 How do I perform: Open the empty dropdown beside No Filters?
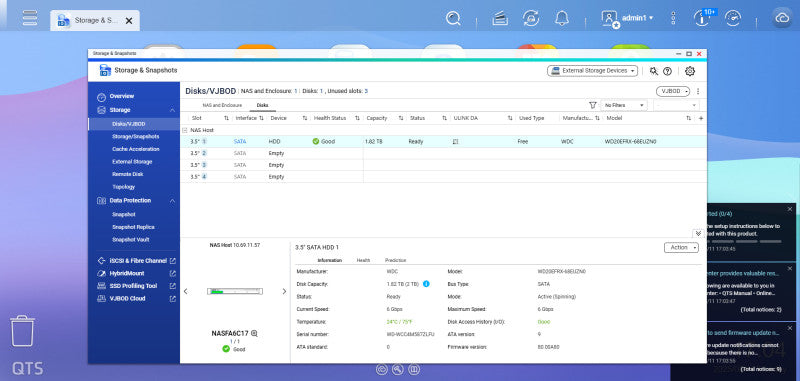(x=676, y=105)
